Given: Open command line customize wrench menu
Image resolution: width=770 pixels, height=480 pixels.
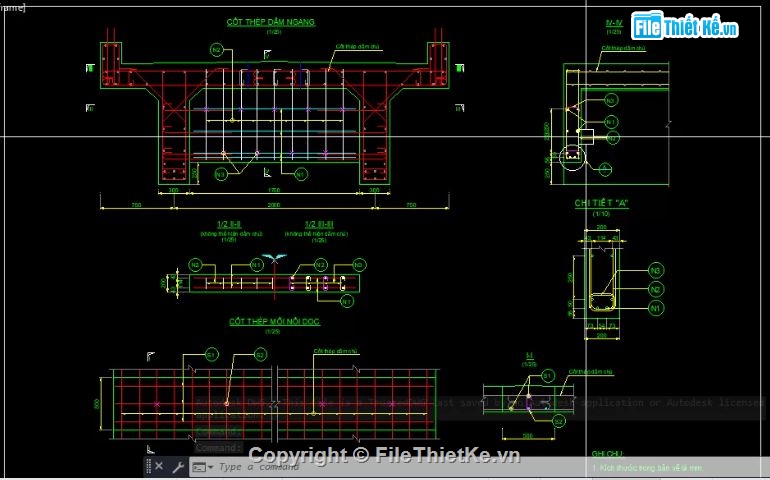Looking at the screenshot, I should click(178, 466).
